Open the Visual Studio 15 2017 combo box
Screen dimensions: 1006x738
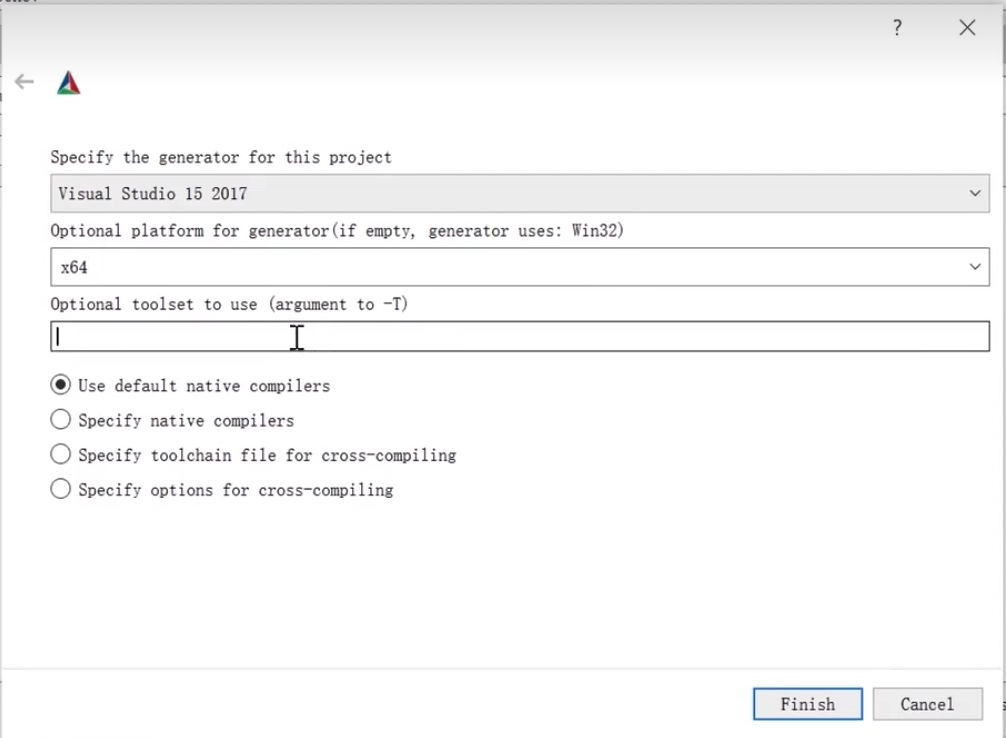coord(500,193)
